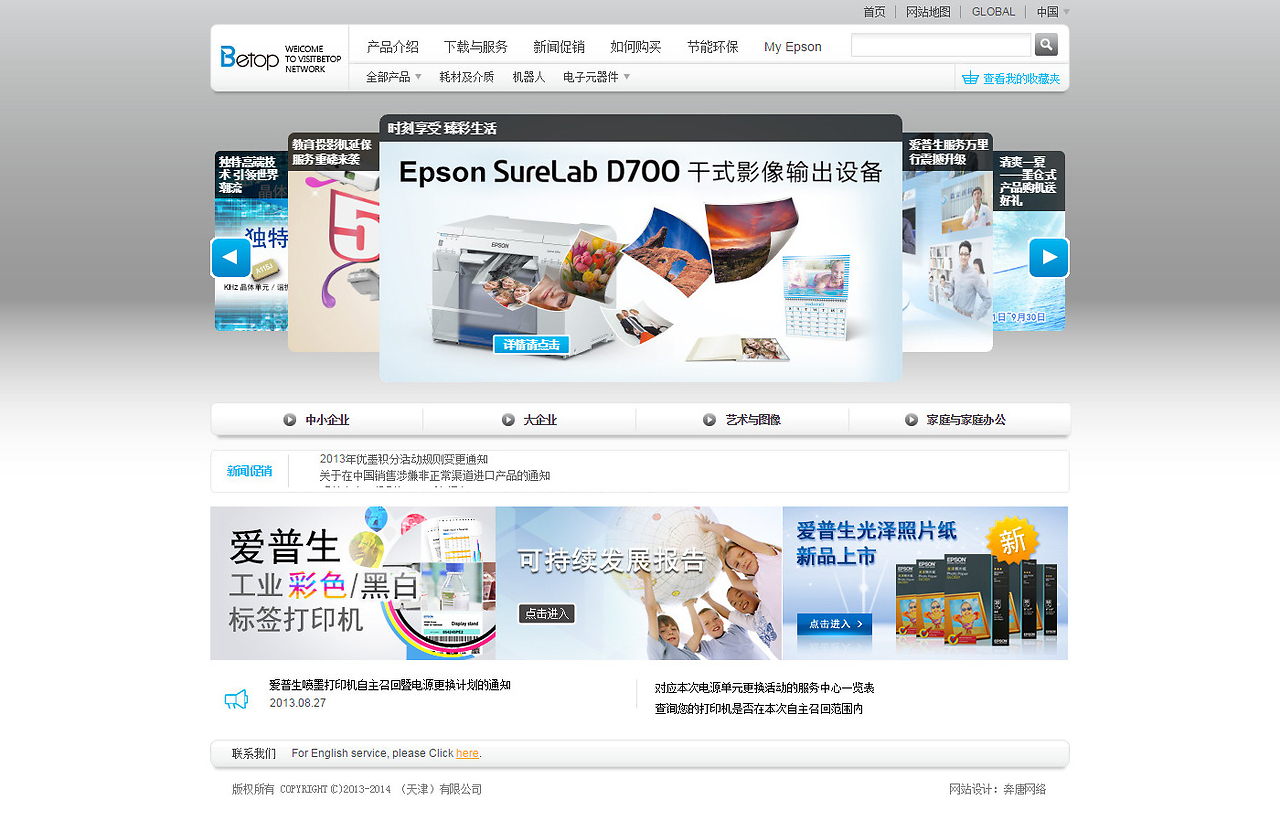Click the 联系我们 footer link
Image resolution: width=1280 pixels, height=821 pixels.
point(254,753)
